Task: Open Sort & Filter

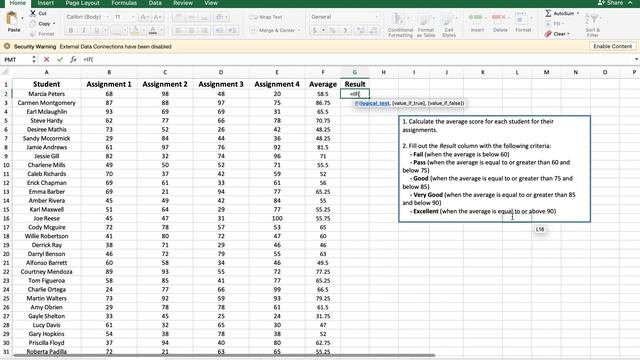Action: point(592,25)
